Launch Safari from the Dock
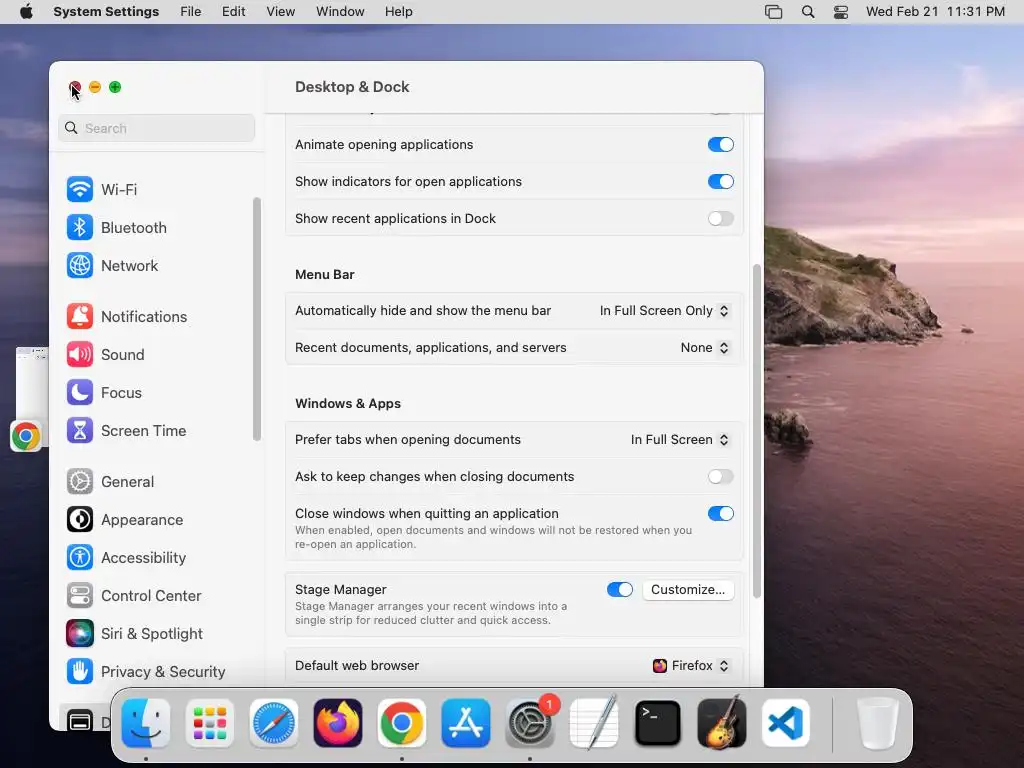This screenshot has height=768, width=1024. pyautogui.click(x=274, y=723)
